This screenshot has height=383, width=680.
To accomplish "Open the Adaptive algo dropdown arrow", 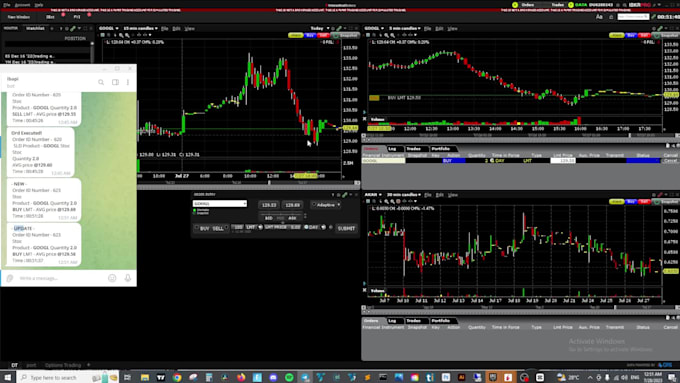I will [339, 205].
